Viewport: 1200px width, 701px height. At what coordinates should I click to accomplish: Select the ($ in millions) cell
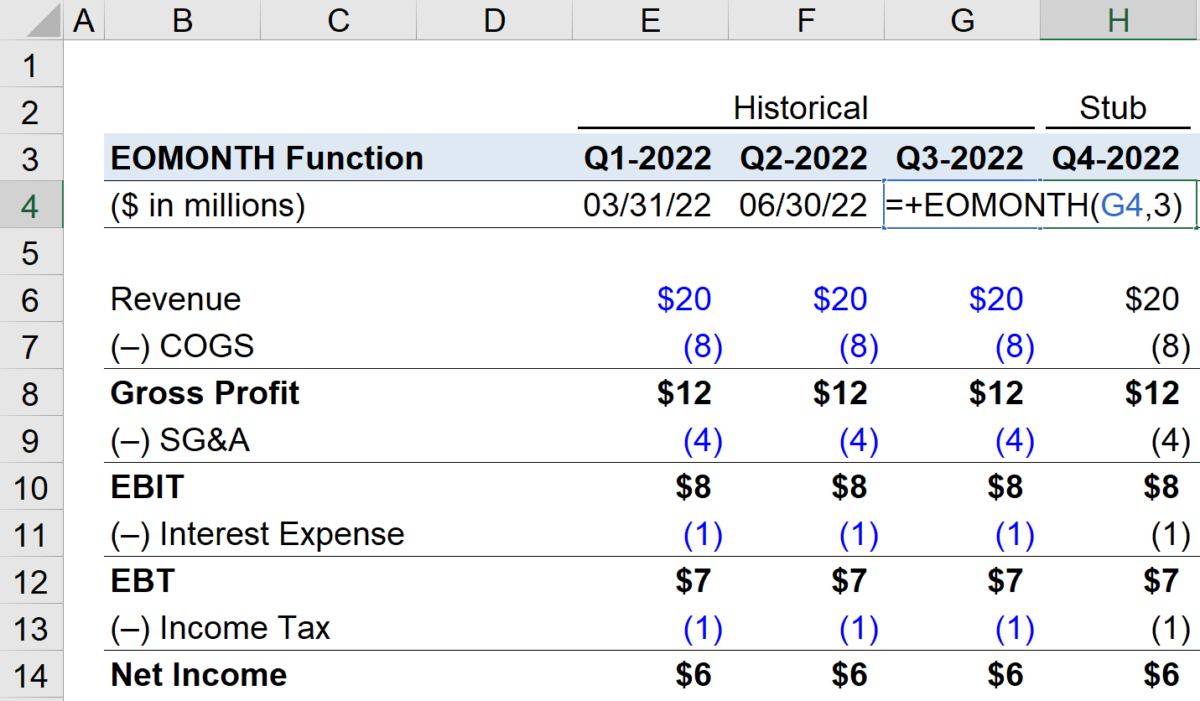(x=185, y=204)
